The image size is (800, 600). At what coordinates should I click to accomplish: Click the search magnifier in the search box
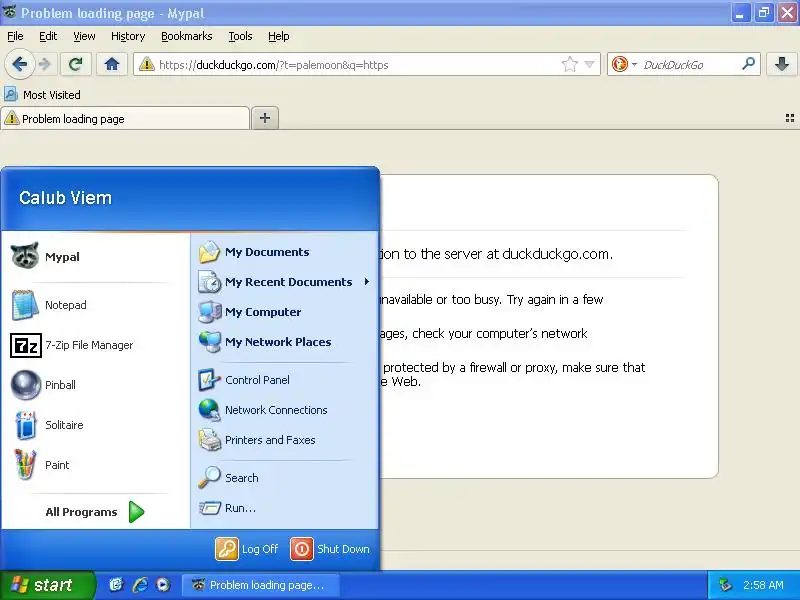748,64
